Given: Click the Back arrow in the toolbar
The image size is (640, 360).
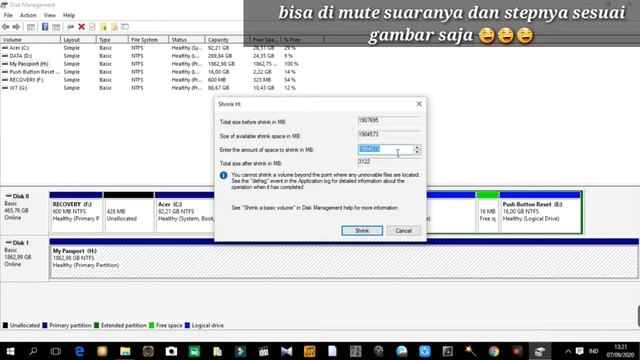Looking at the screenshot, I should pos(5,27).
